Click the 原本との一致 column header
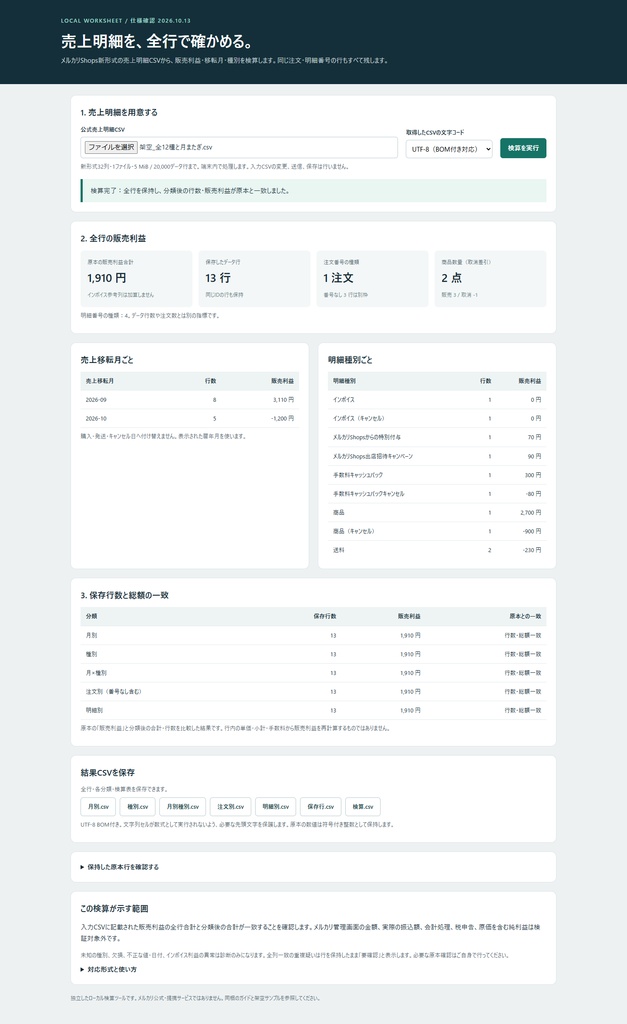The width and height of the screenshot is (627, 1024). [x=525, y=616]
